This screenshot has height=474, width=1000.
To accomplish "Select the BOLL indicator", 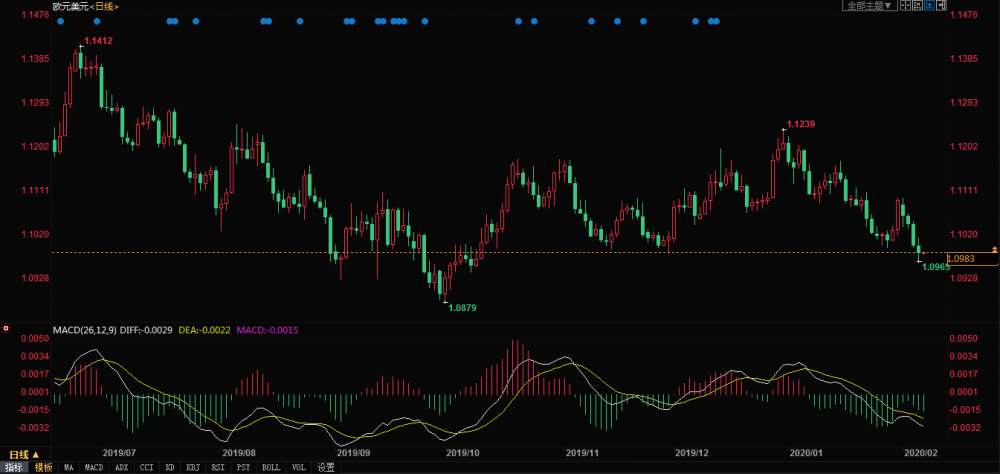I will point(271,467).
